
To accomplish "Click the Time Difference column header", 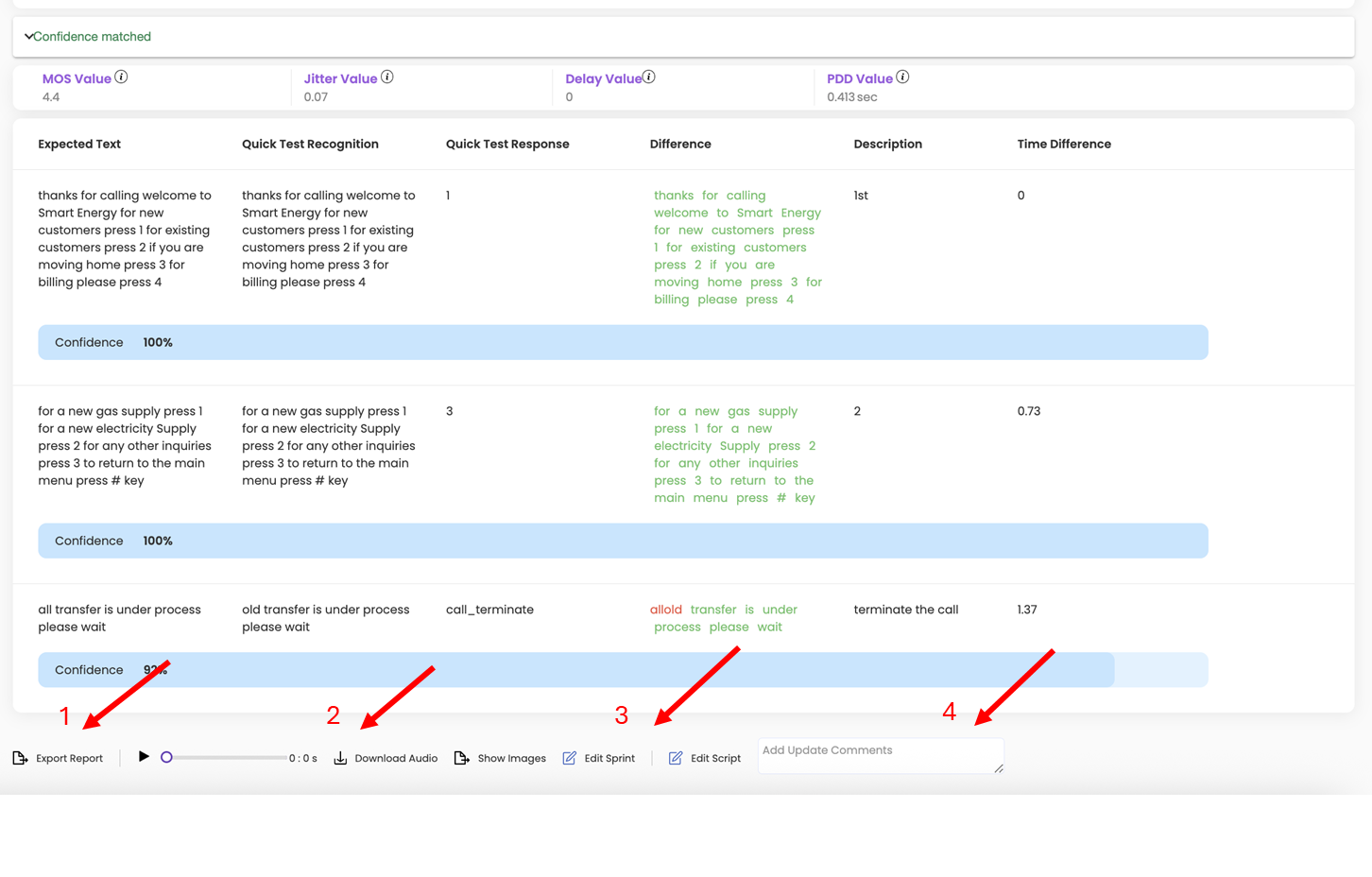I will click(x=1064, y=145).
